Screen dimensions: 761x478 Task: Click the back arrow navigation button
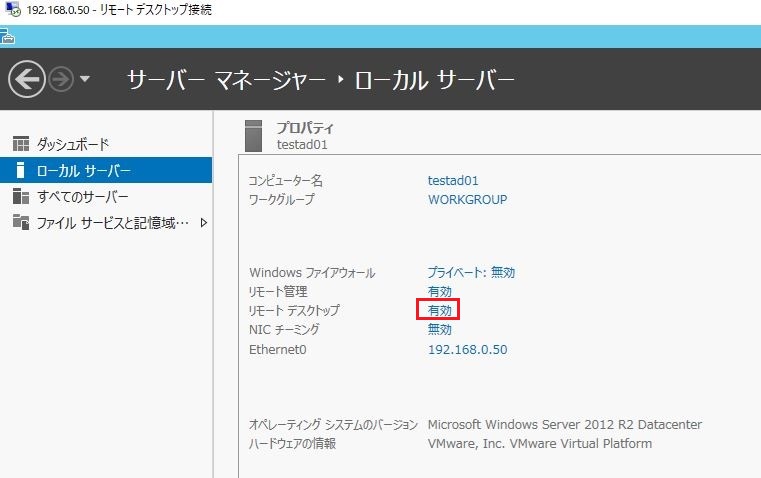click(26, 79)
